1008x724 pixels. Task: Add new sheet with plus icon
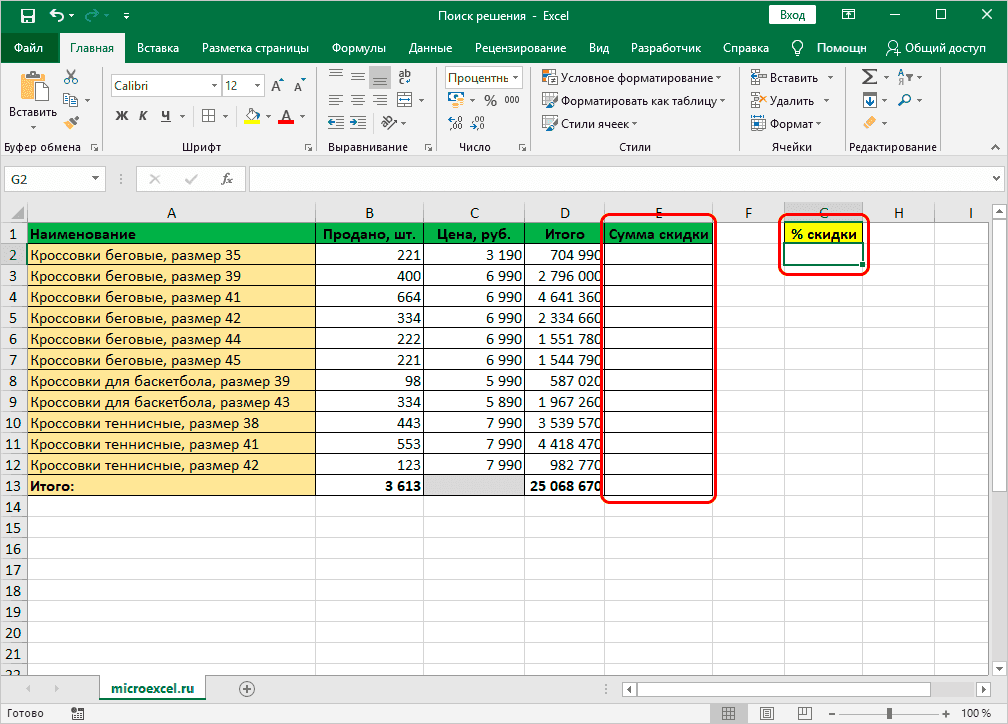coord(247,688)
